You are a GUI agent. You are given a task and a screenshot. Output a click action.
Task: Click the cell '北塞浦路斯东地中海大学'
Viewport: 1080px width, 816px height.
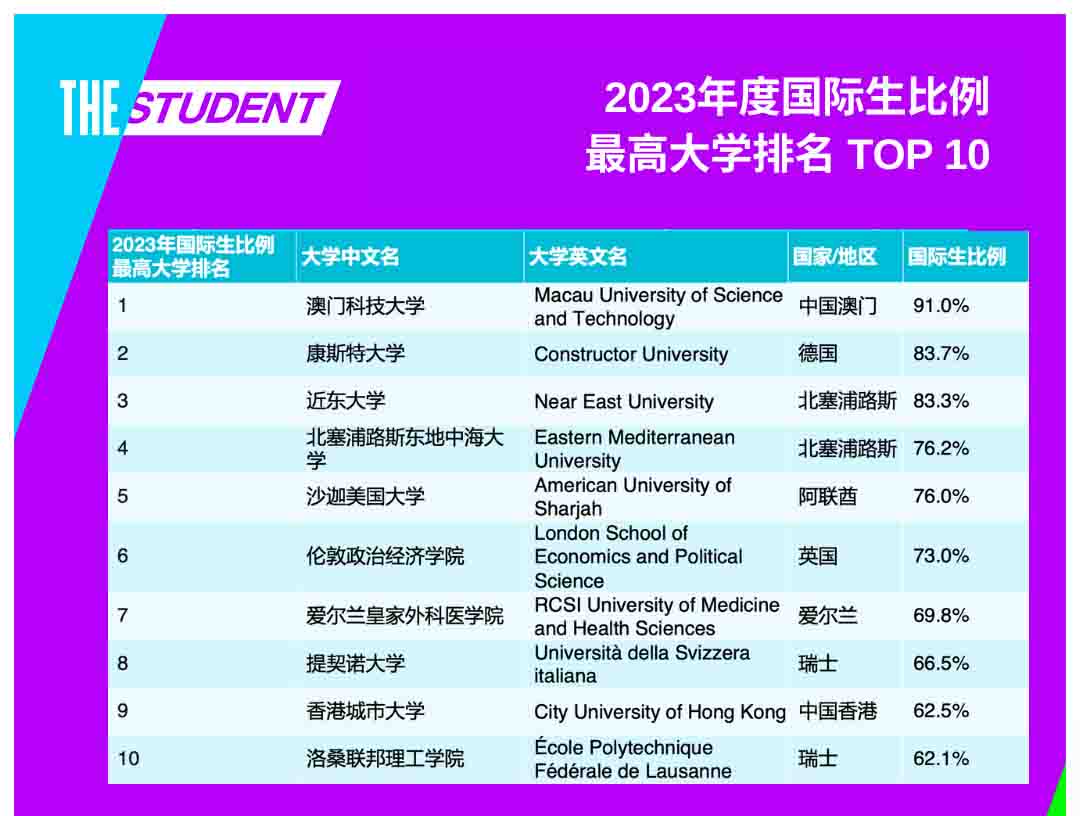tap(405, 449)
